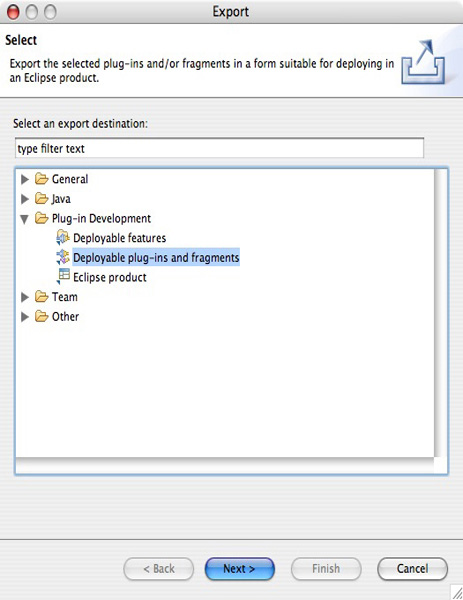This screenshot has height=600, width=463.
Task: Expand the General category
Action: coord(25,179)
